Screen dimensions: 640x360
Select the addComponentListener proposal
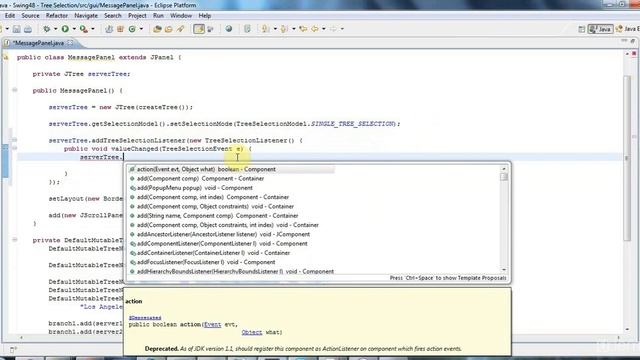pos(313,244)
